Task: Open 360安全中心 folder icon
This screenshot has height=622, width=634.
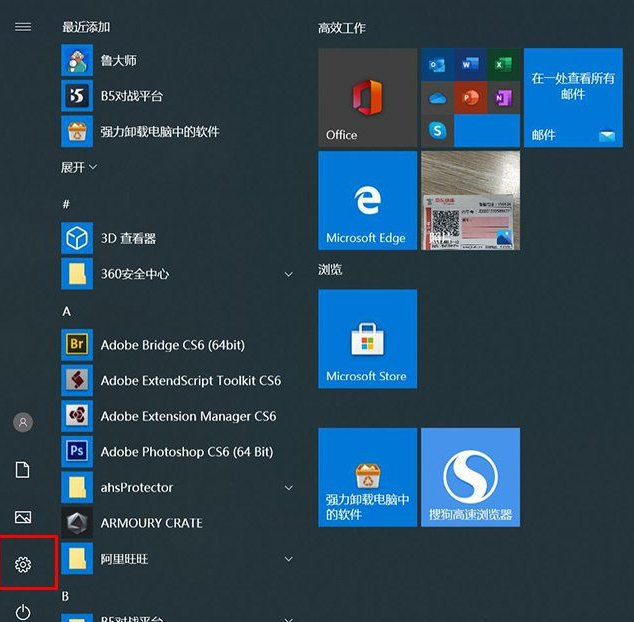Action: (x=77, y=274)
